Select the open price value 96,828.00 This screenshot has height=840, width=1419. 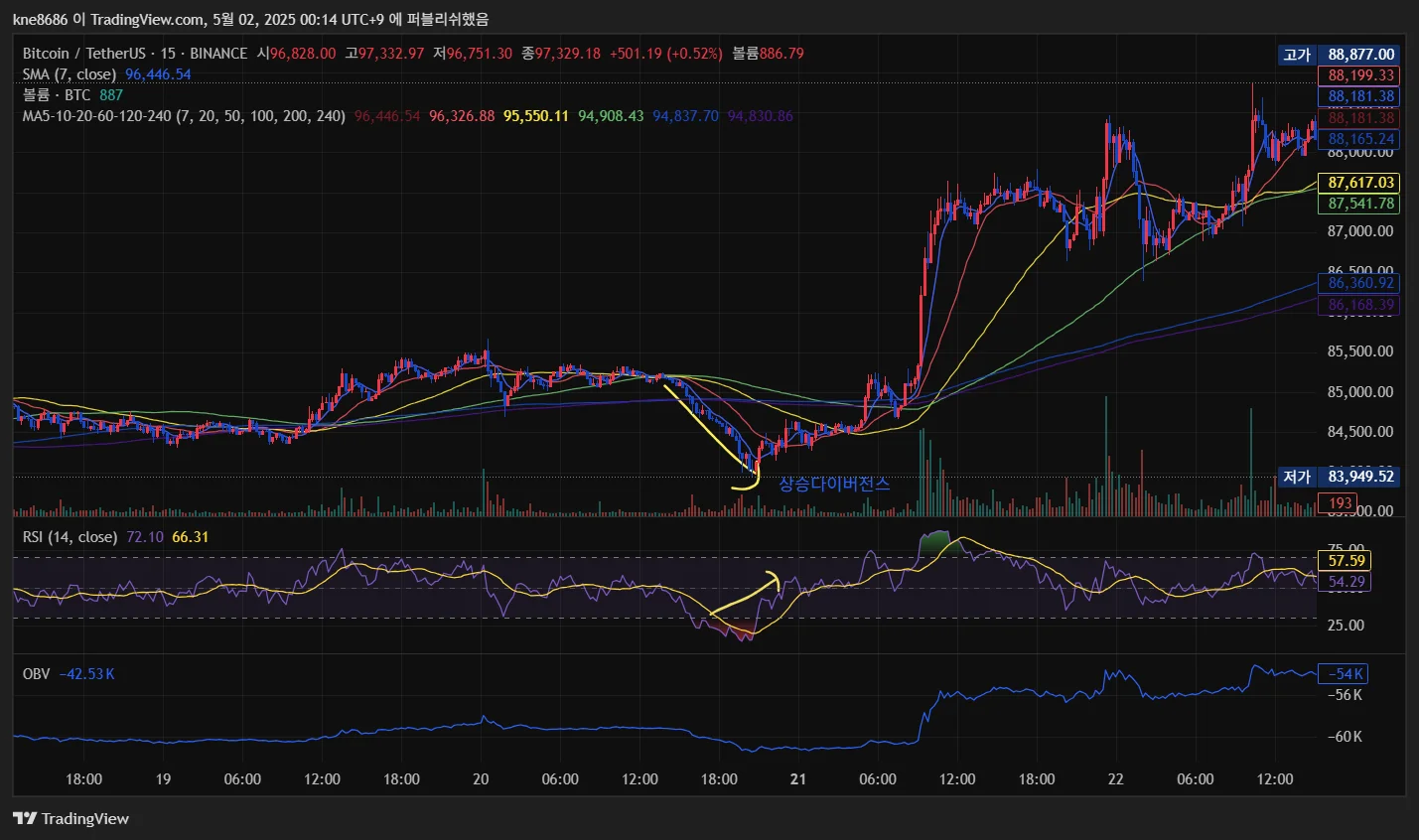[x=303, y=54]
